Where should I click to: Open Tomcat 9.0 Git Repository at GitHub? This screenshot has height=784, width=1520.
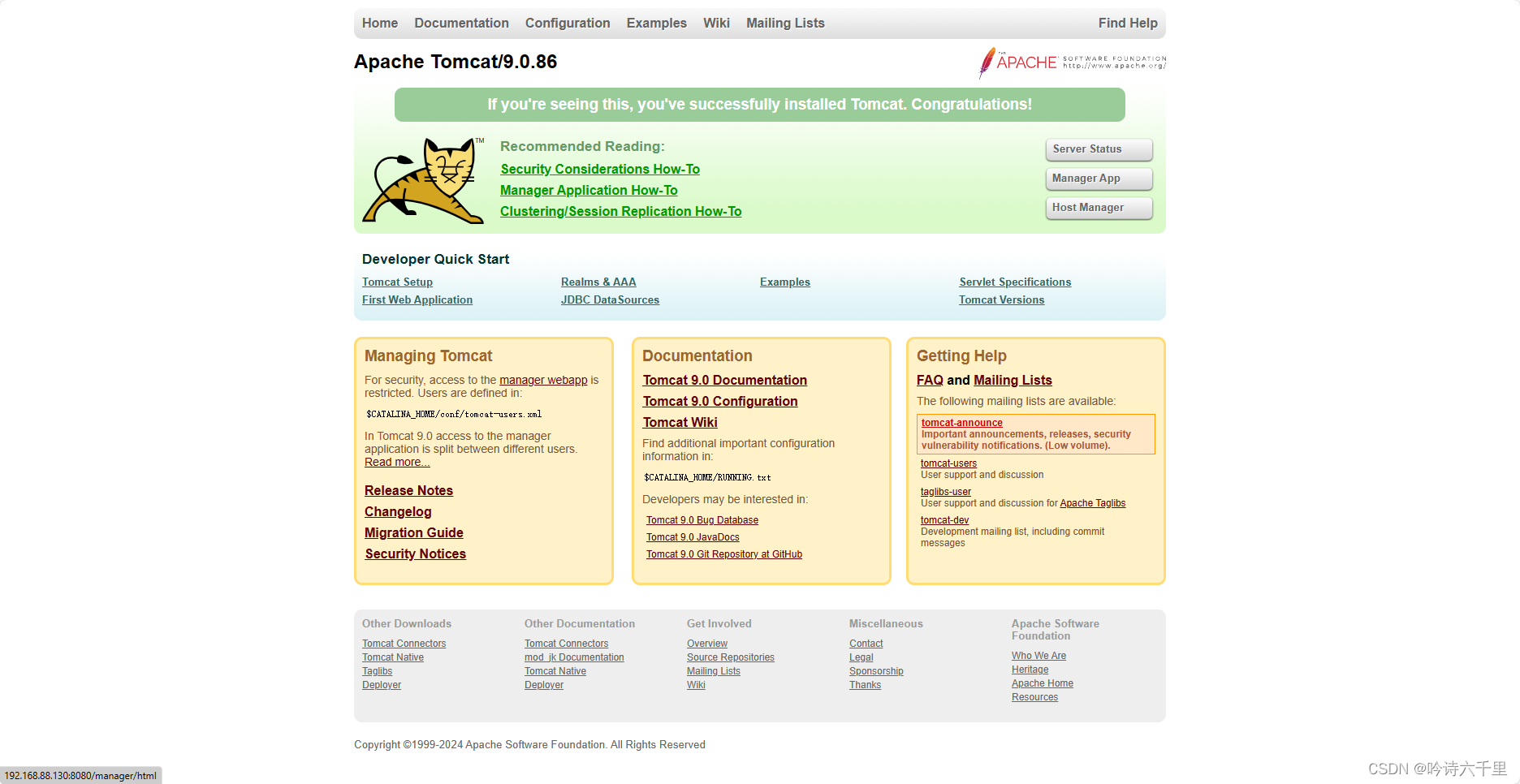[724, 554]
